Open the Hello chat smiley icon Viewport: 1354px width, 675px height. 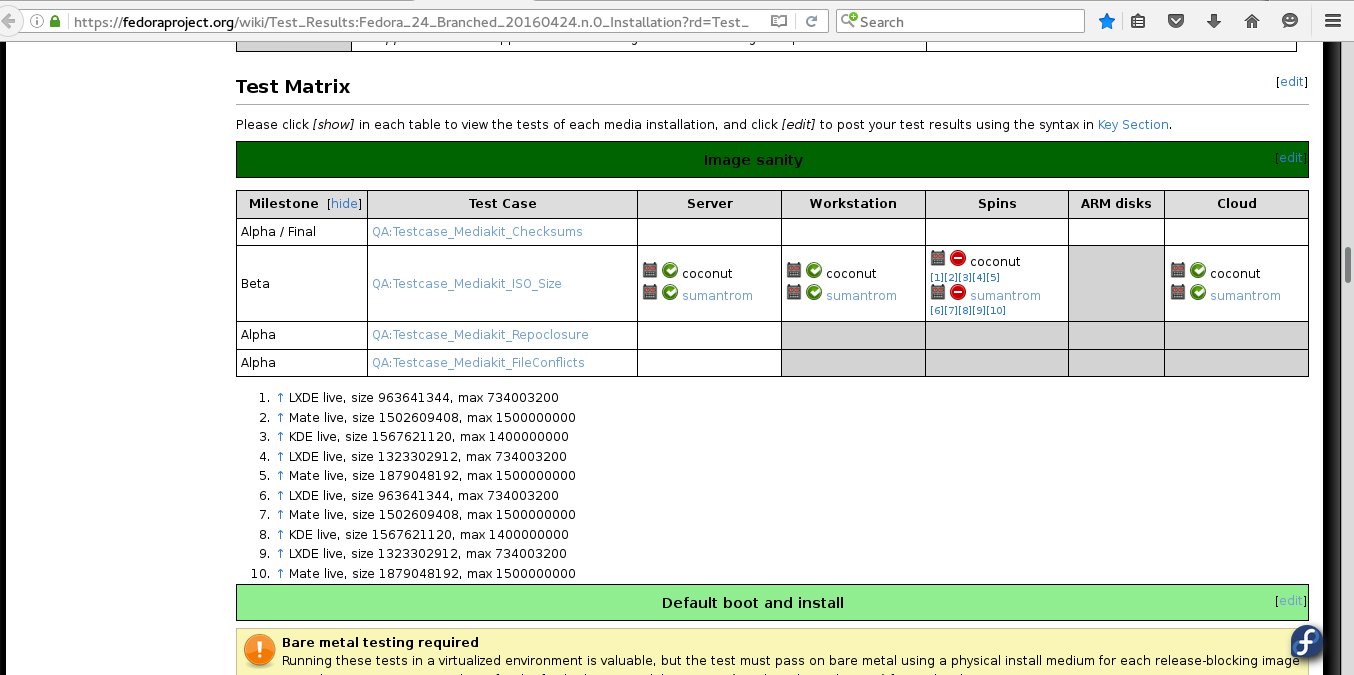click(1290, 21)
